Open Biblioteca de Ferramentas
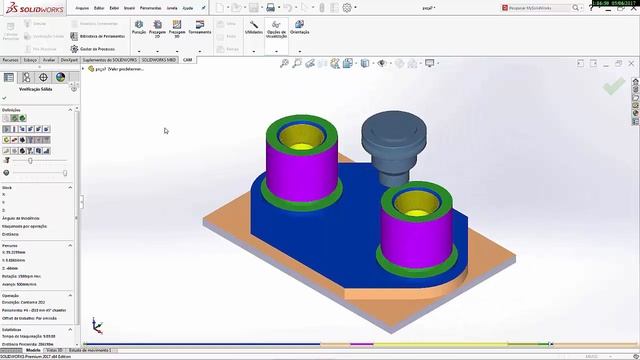This screenshot has height=360, width=640. pos(98,36)
